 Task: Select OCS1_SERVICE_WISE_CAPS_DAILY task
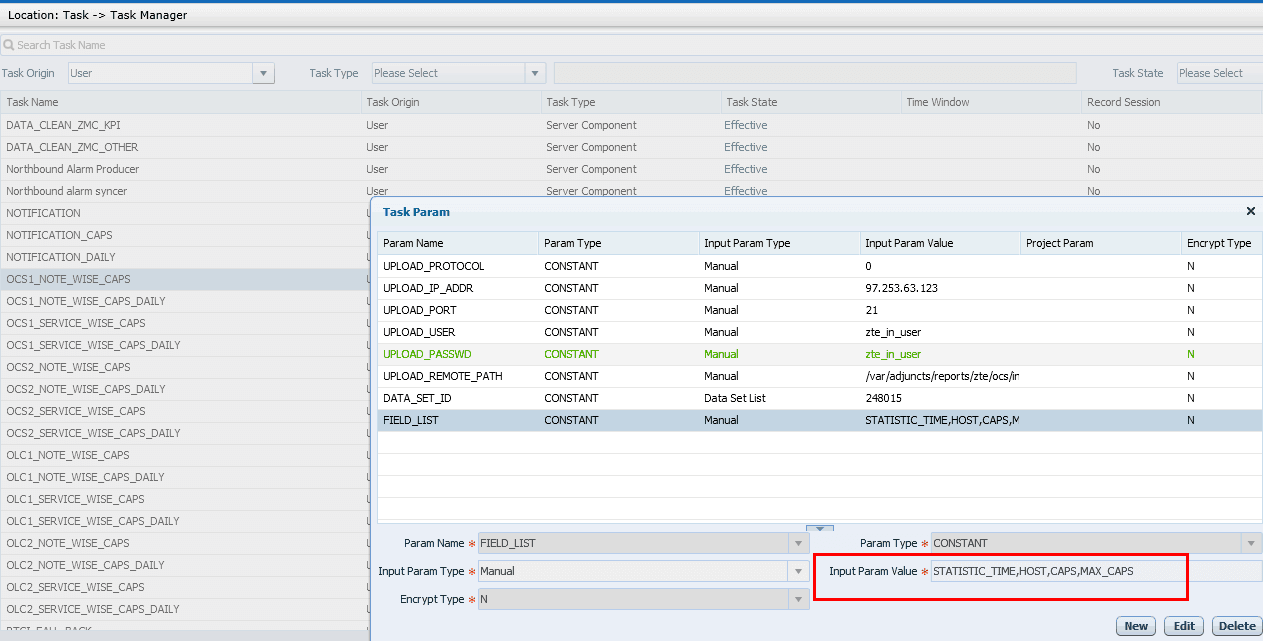185,345
